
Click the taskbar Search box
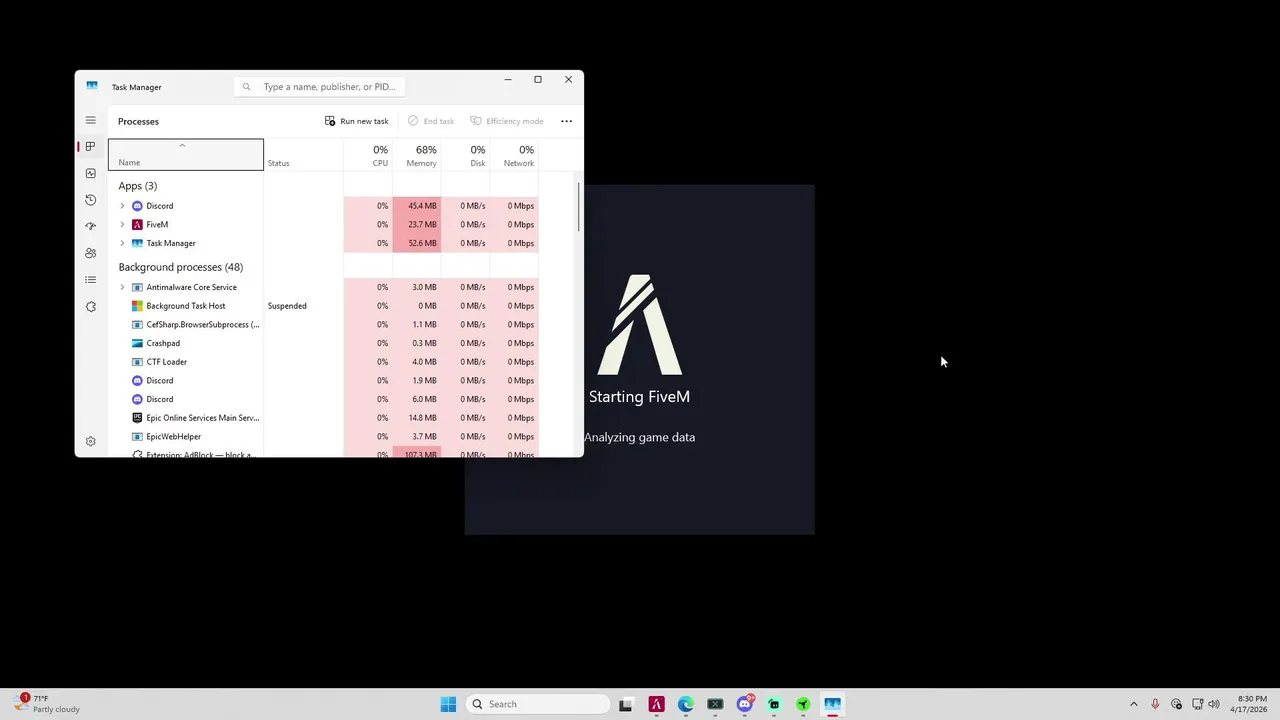tap(538, 704)
